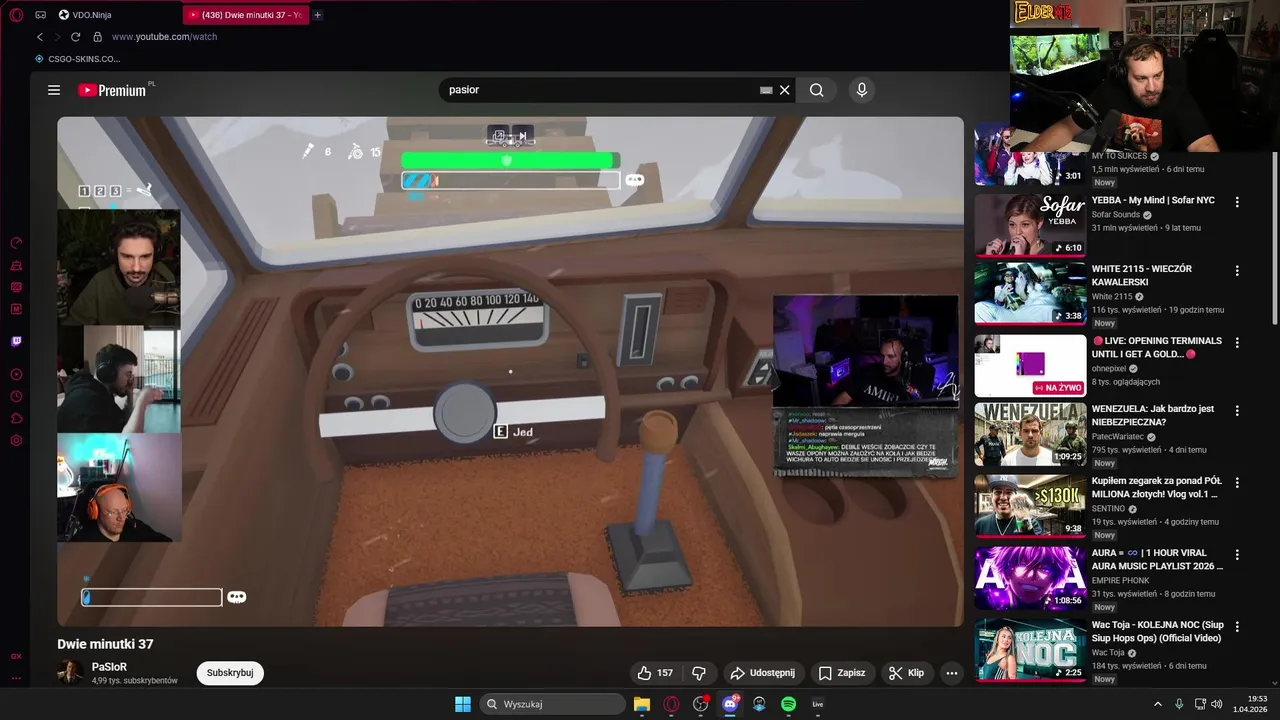This screenshot has height=720, width=1280.
Task: Open options for Wac Toja video
Action: point(1237,626)
